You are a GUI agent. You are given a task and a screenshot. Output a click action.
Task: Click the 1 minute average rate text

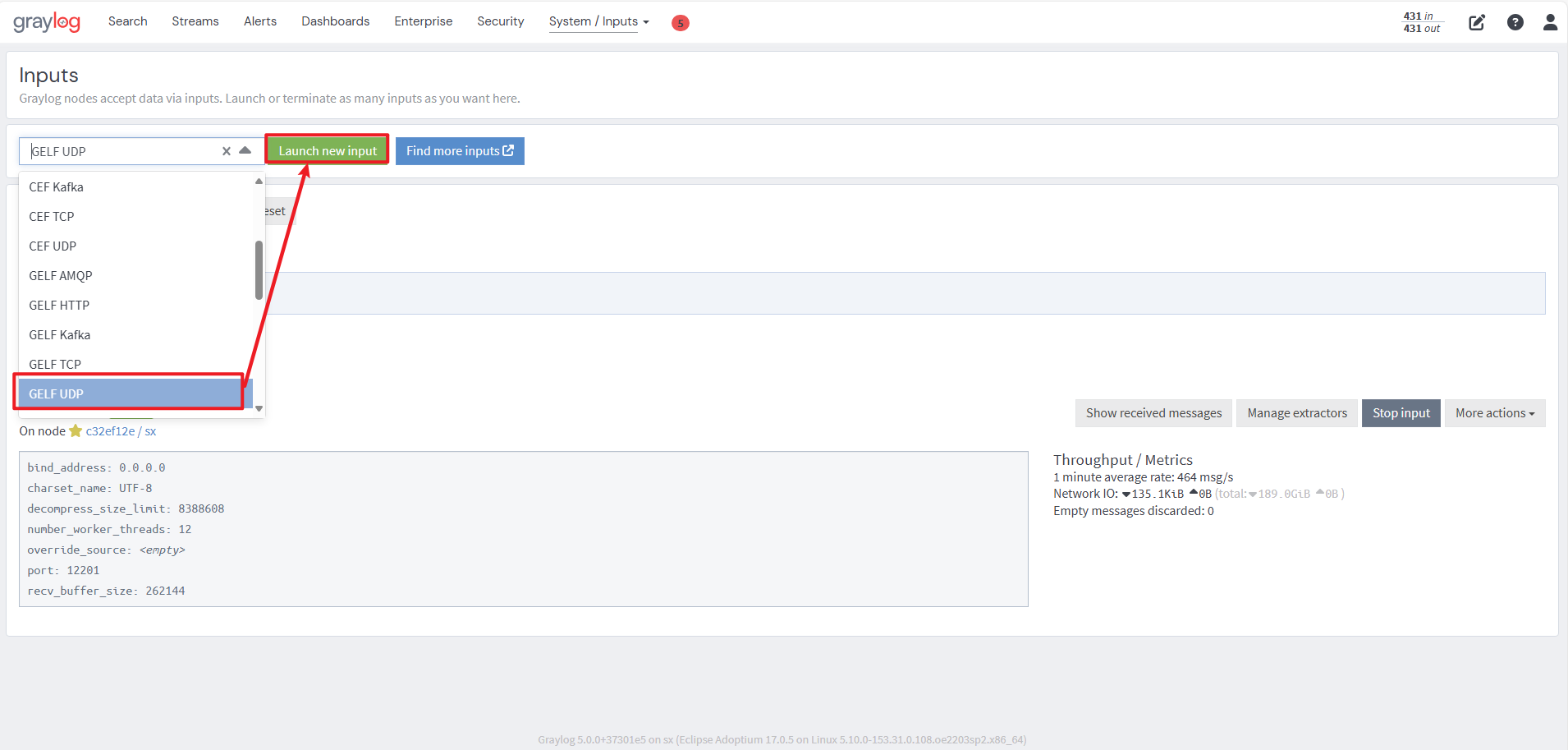click(x=1144, y=477)
